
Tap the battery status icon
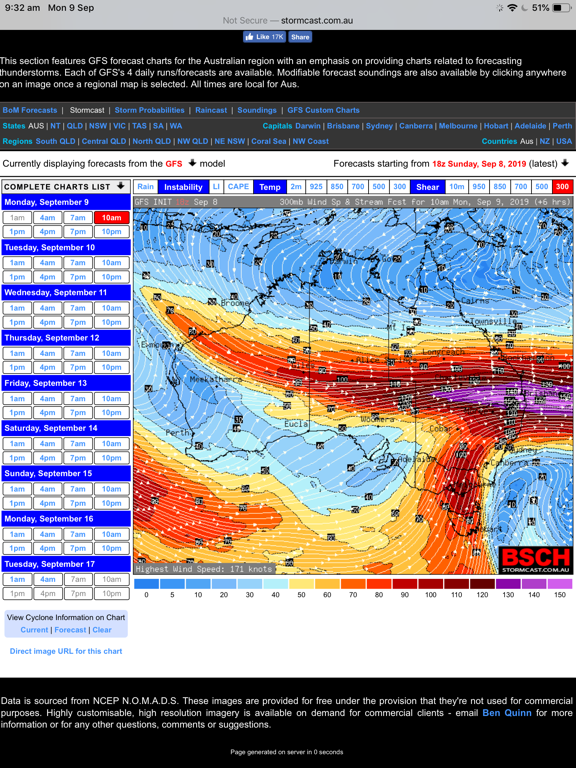click(x=561, y=8)
